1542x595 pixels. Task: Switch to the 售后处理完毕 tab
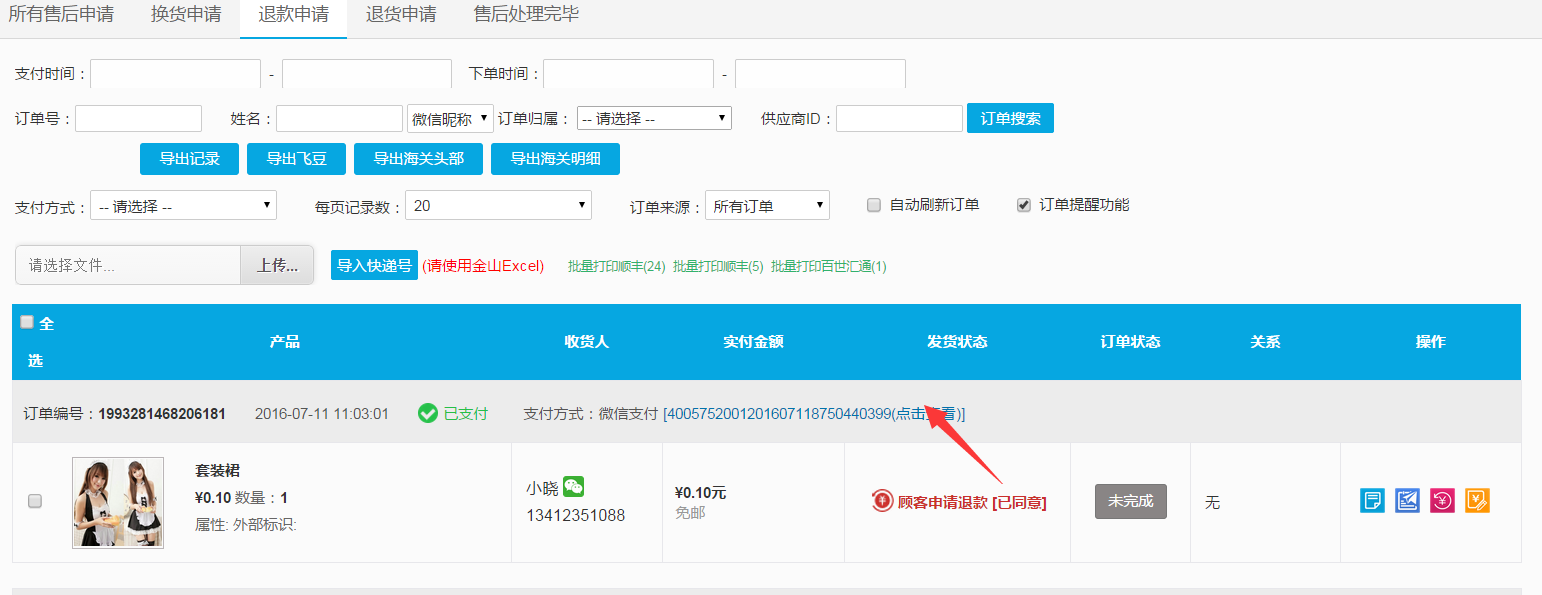click(526, 15)
